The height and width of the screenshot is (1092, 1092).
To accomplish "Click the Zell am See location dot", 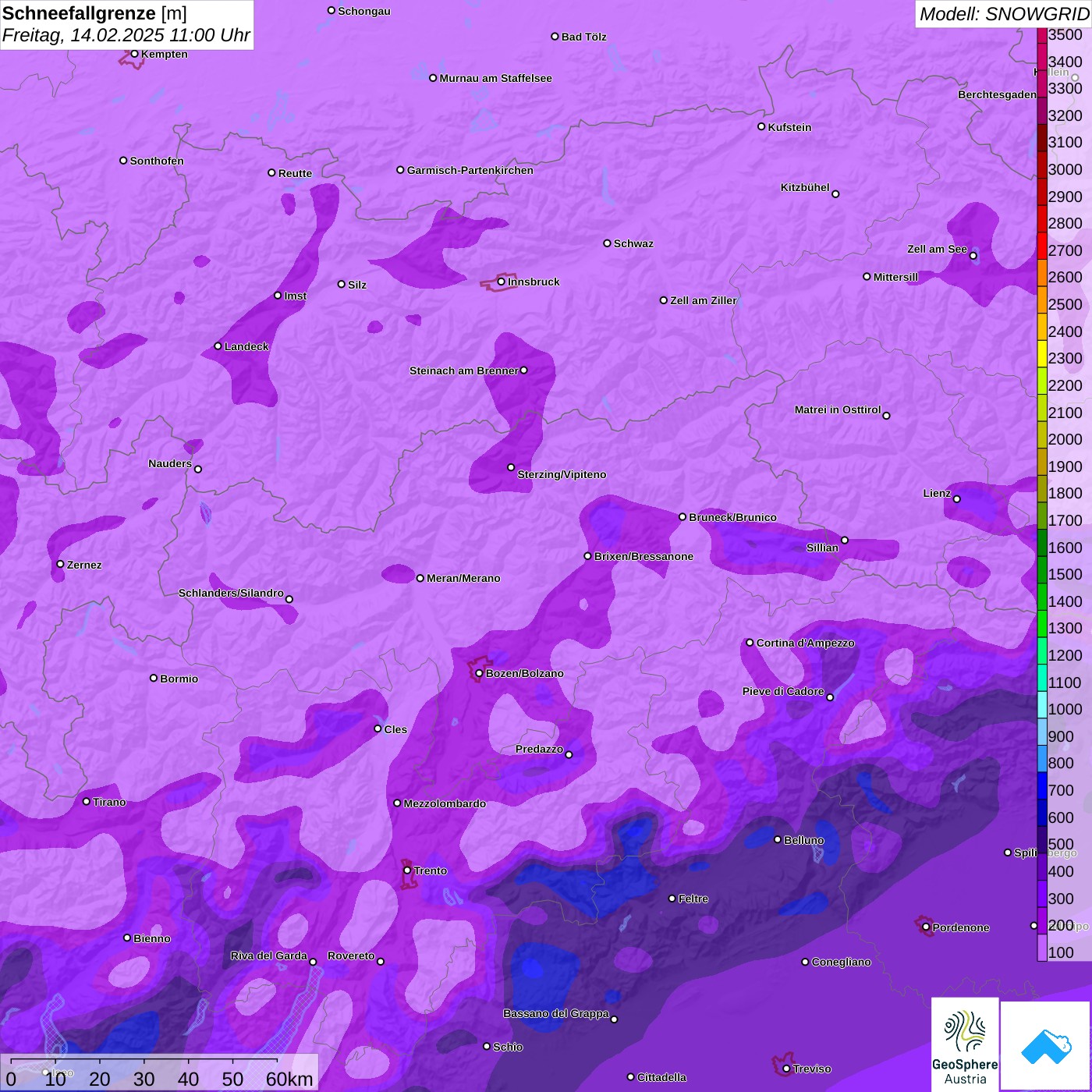I will 973,256.
